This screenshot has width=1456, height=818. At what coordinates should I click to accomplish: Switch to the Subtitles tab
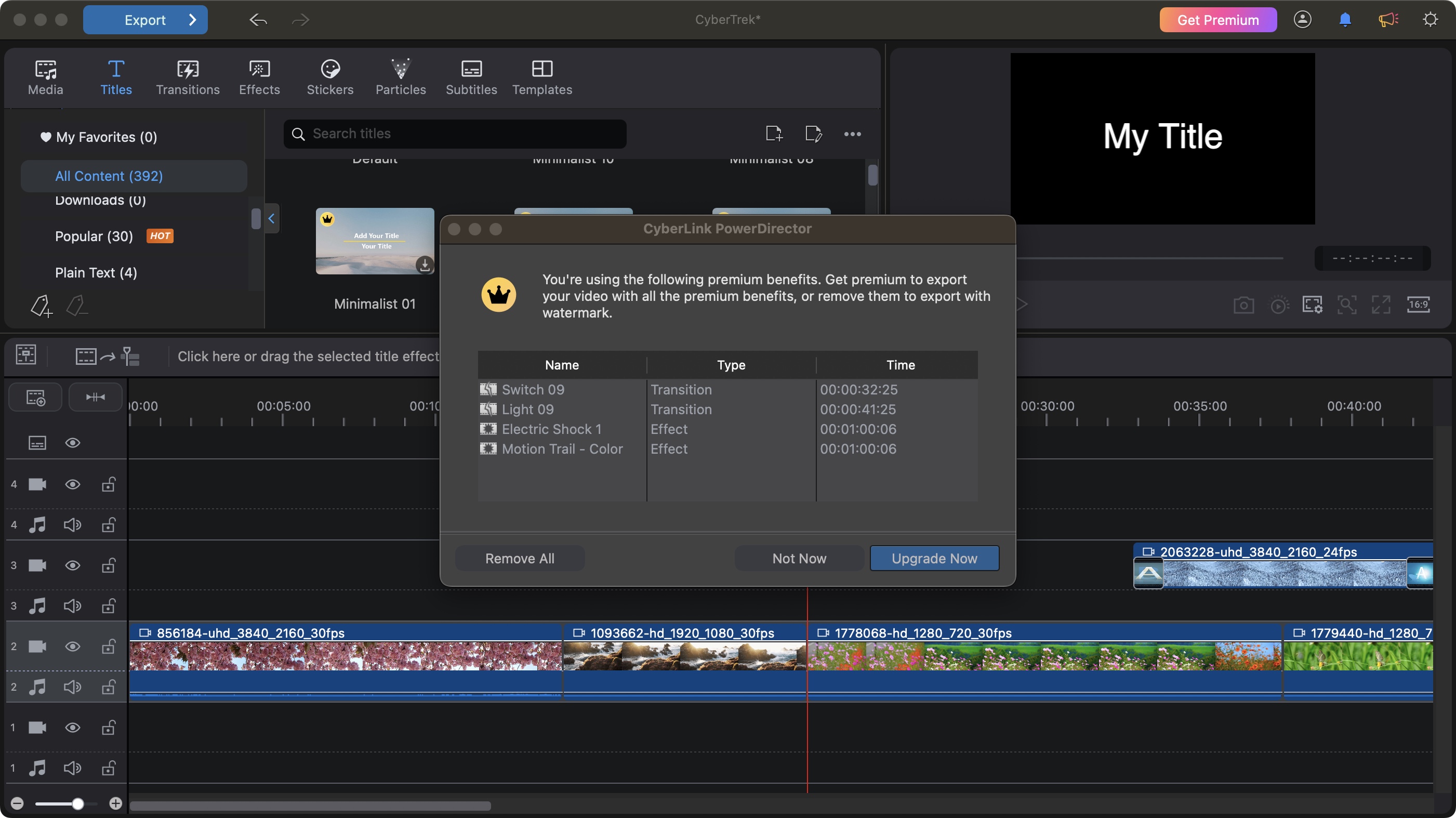click(471, 77)
